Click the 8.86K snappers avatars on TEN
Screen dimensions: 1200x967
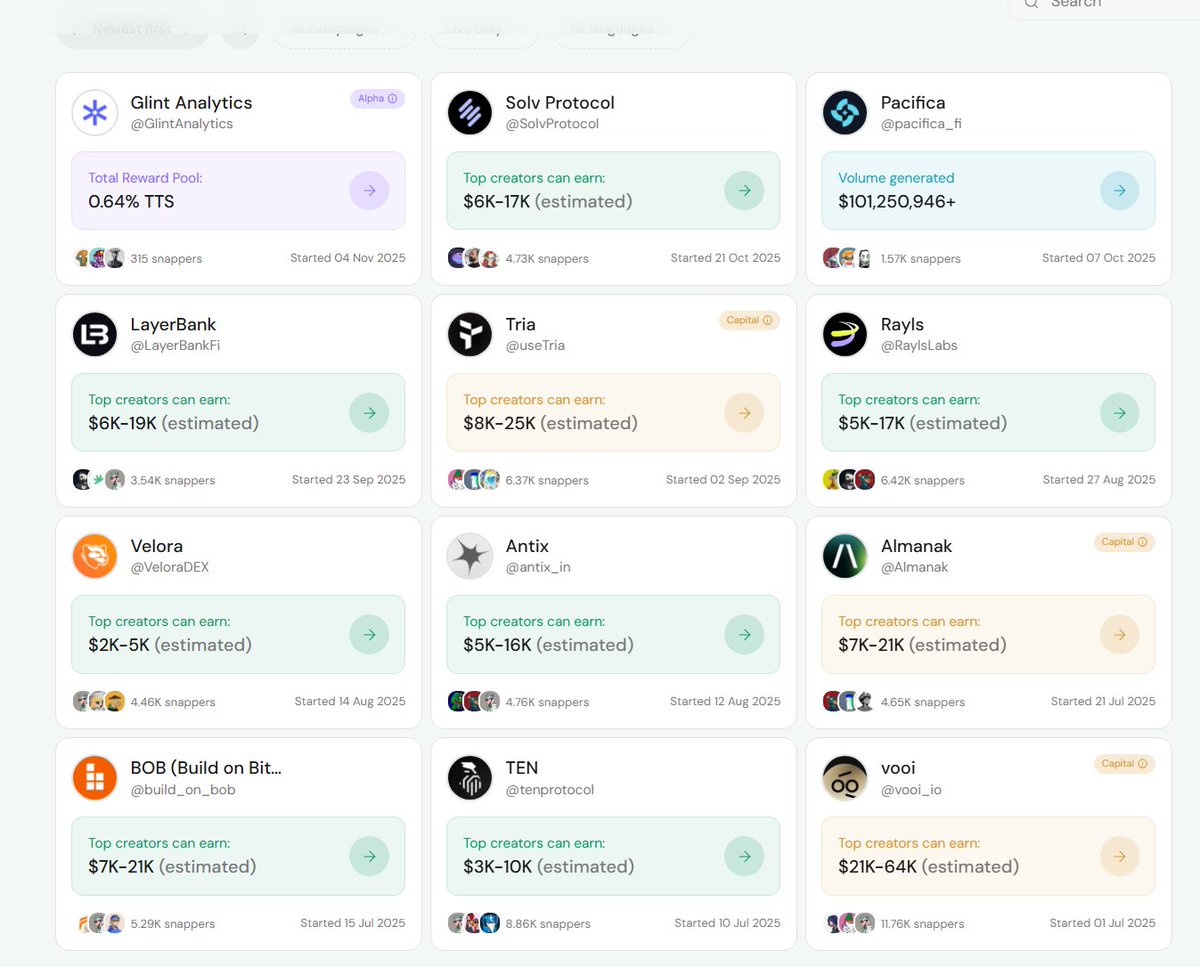click(474, 923)
